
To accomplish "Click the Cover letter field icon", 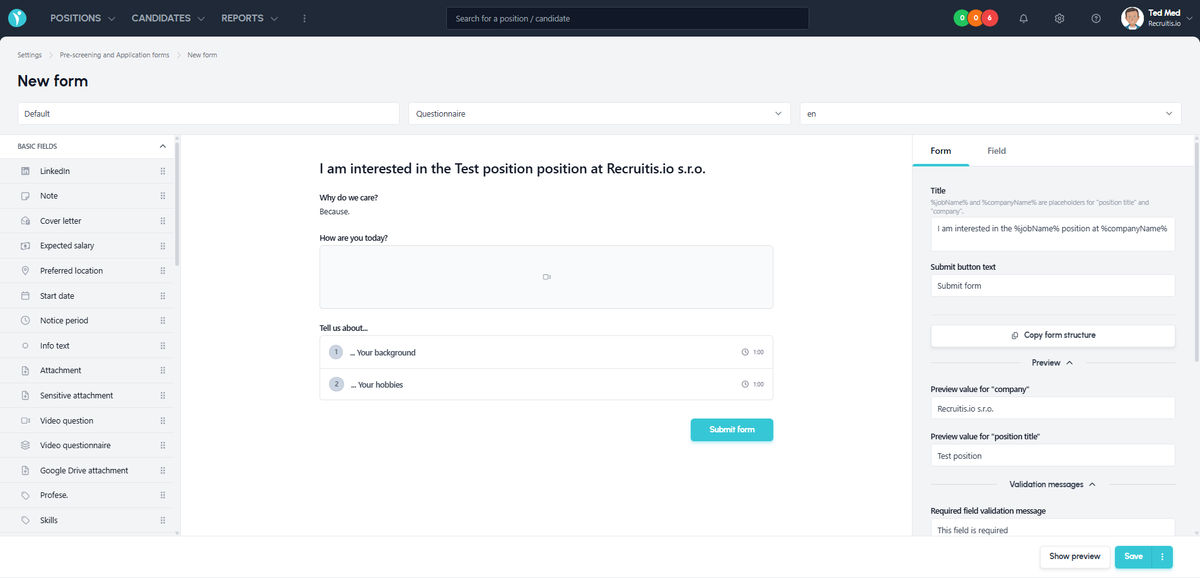I will [25, 221].
